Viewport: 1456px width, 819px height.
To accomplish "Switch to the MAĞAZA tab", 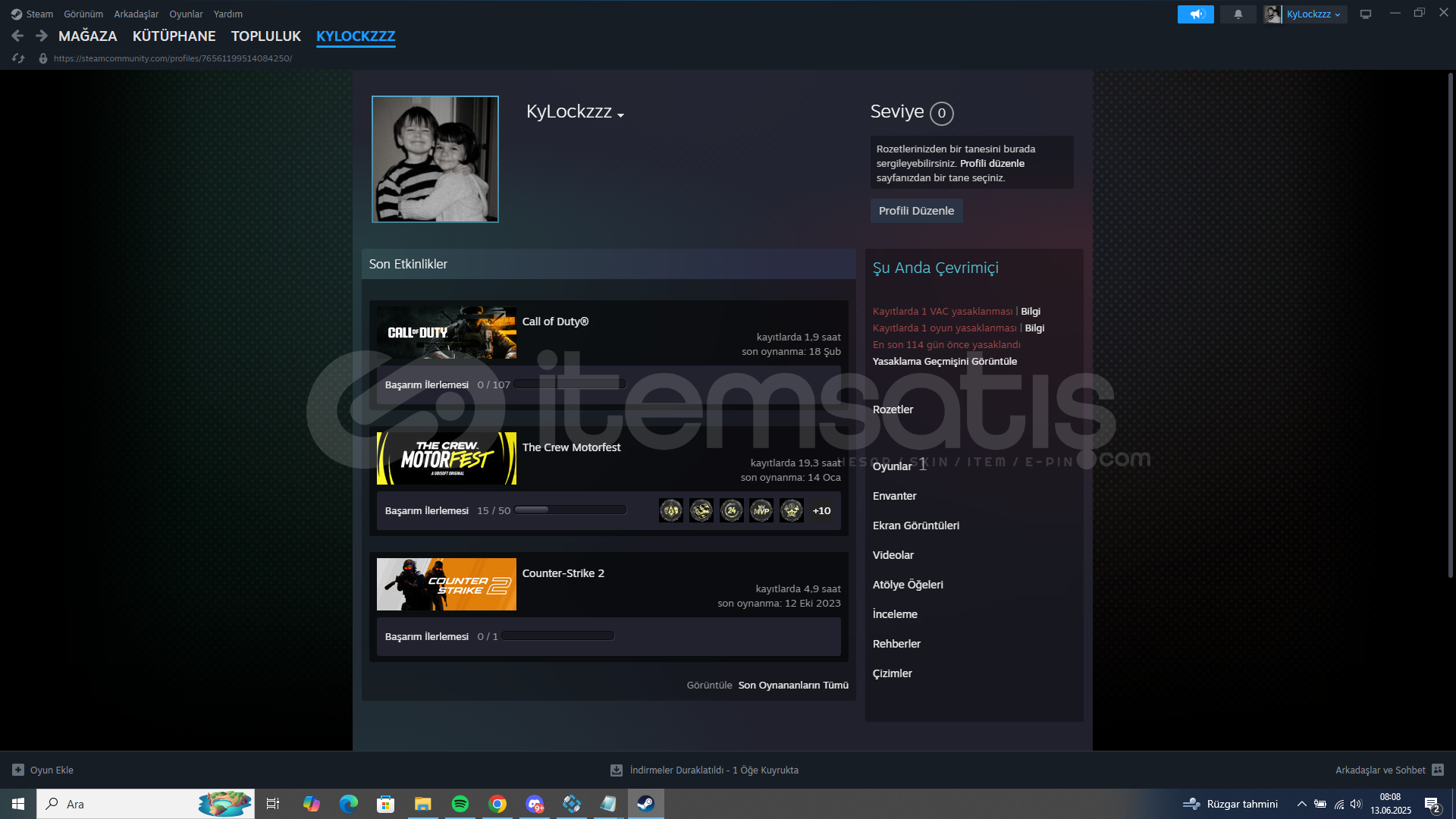I will [x=88, y=36].
